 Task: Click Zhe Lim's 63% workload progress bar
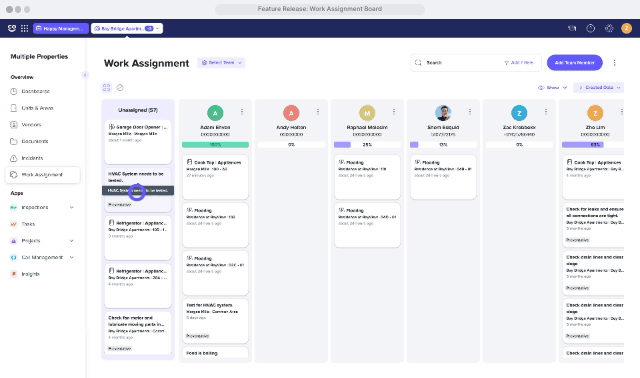click(x=593, y=145)
